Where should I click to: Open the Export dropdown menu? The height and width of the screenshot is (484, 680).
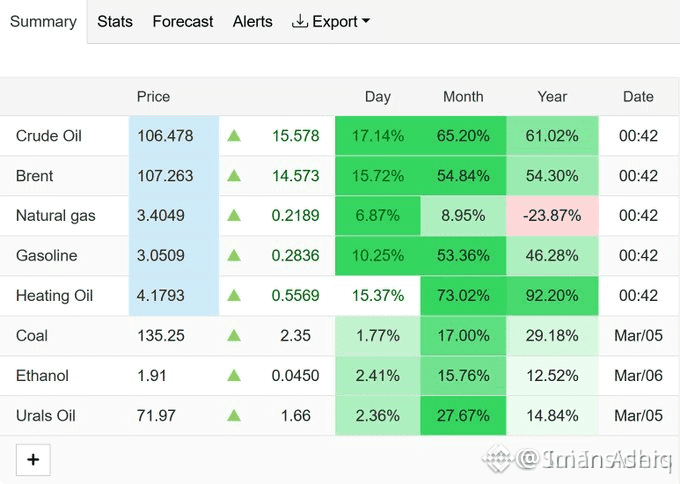click(331, 21)
